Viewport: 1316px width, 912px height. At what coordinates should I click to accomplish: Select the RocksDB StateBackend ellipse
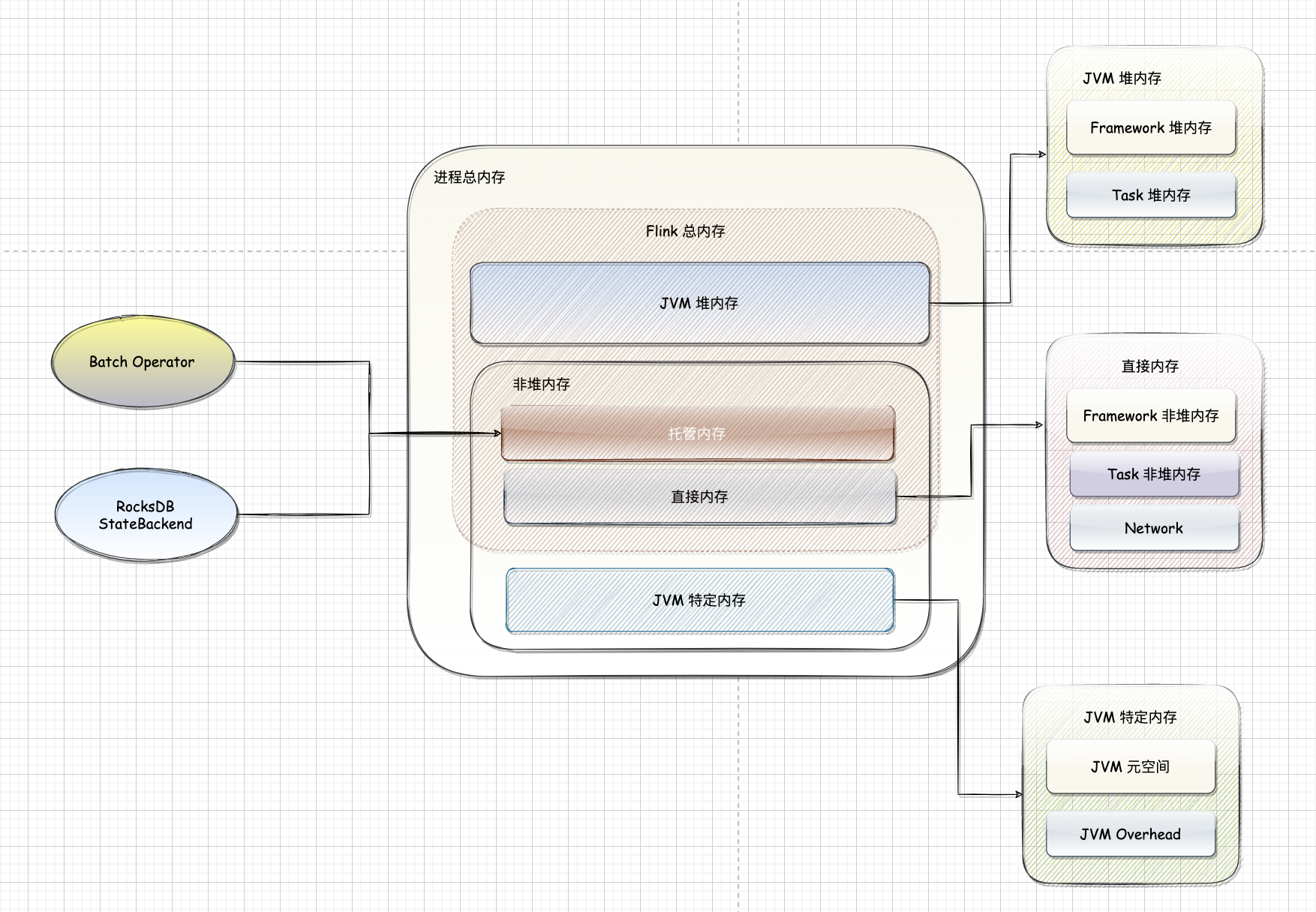146,515
